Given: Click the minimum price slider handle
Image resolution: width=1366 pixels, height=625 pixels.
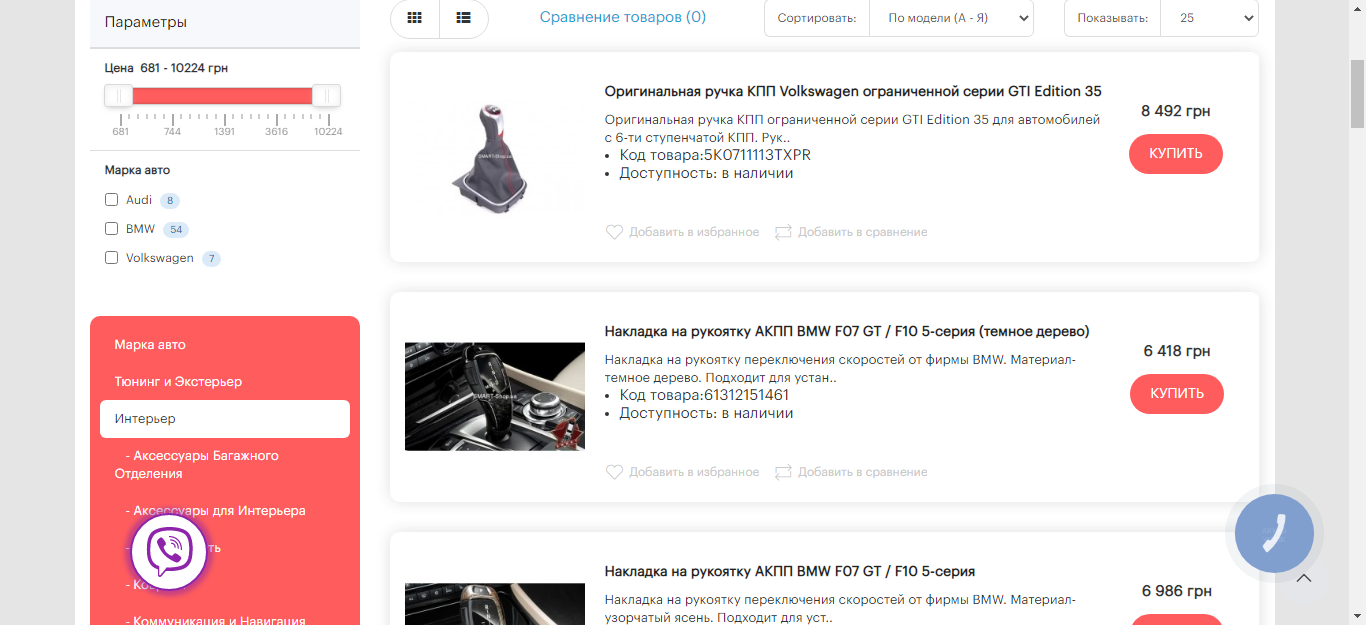Looking at the screenshot, I should coord(119,96).
